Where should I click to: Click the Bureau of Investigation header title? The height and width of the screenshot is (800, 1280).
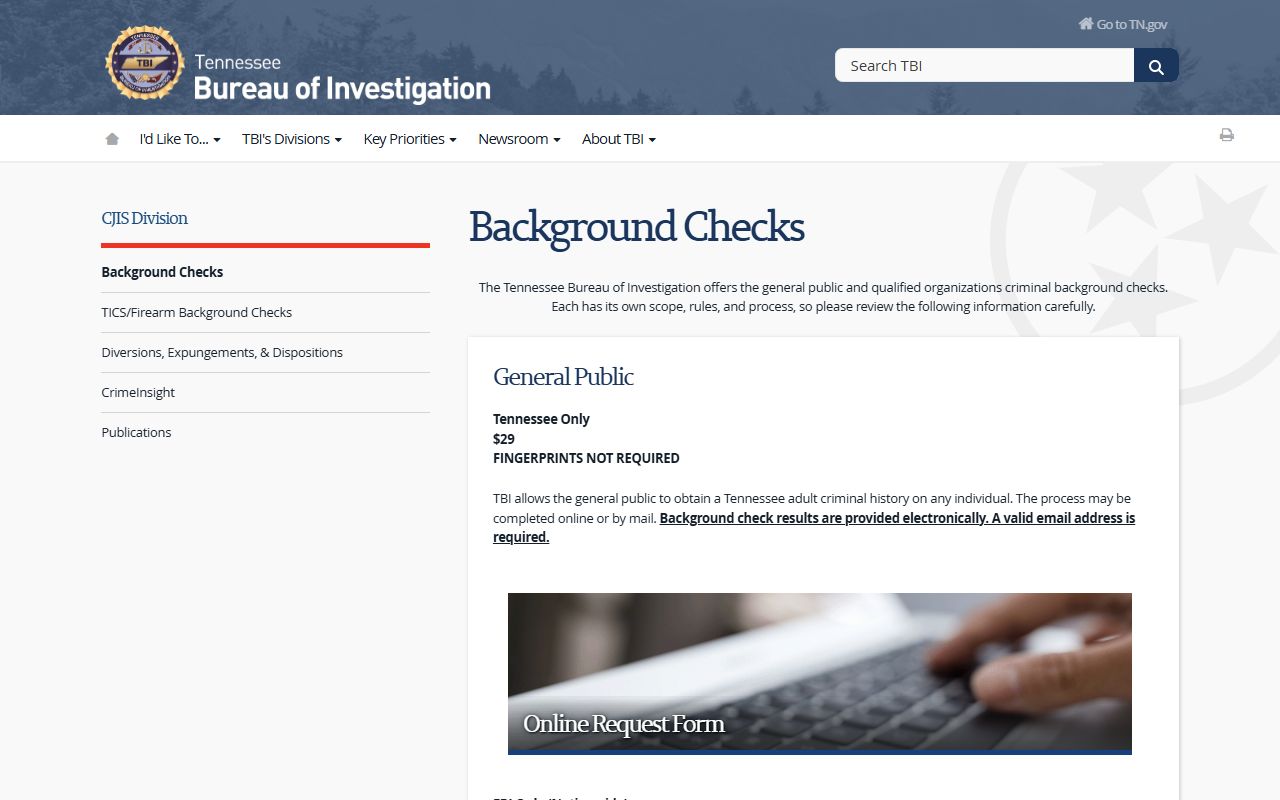coord(341,89)
